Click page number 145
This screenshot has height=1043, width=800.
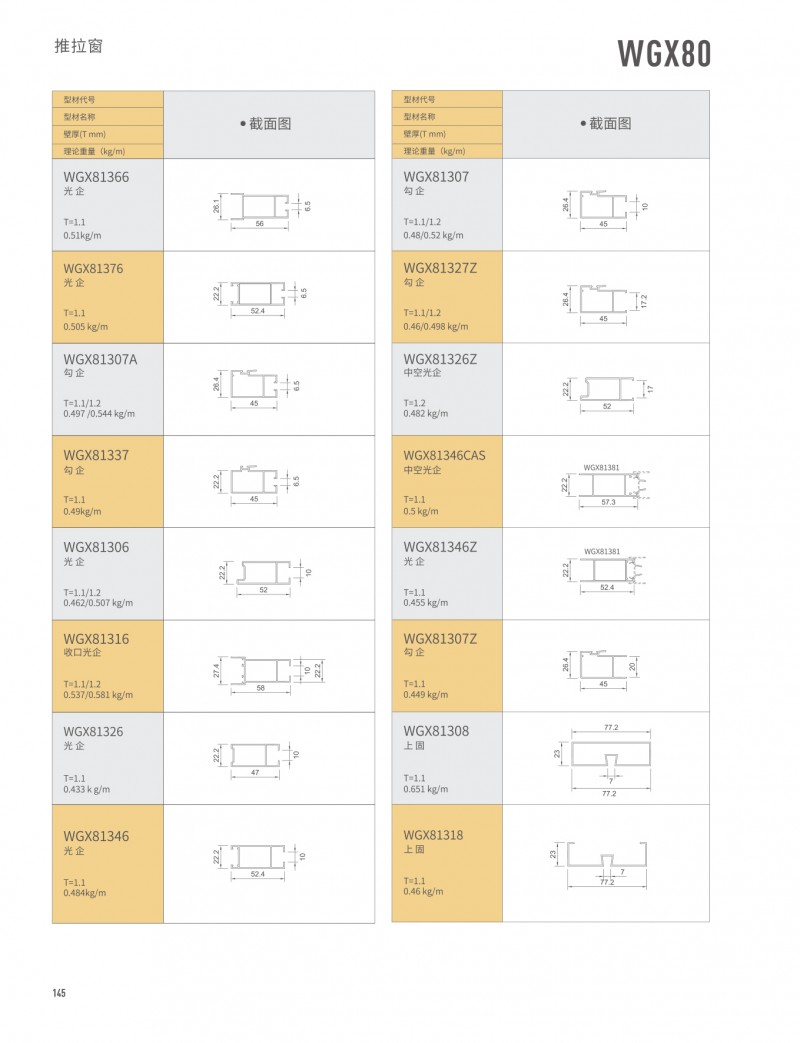(x=59, y=993)
